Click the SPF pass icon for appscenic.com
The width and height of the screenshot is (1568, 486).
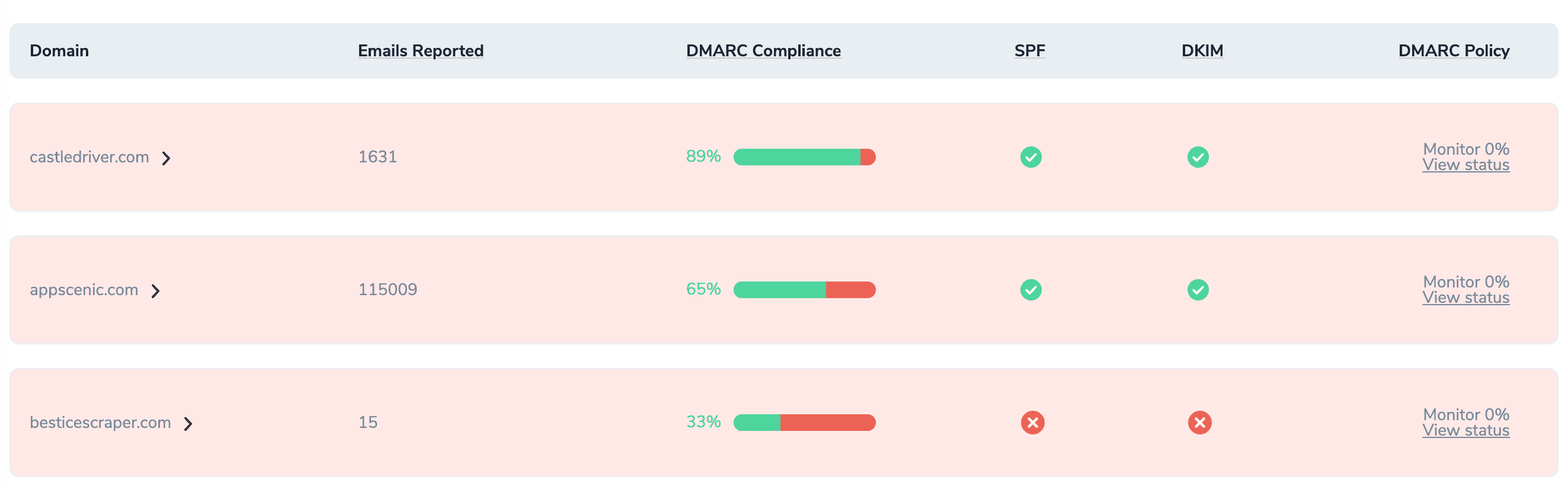tap(1031, 290)
